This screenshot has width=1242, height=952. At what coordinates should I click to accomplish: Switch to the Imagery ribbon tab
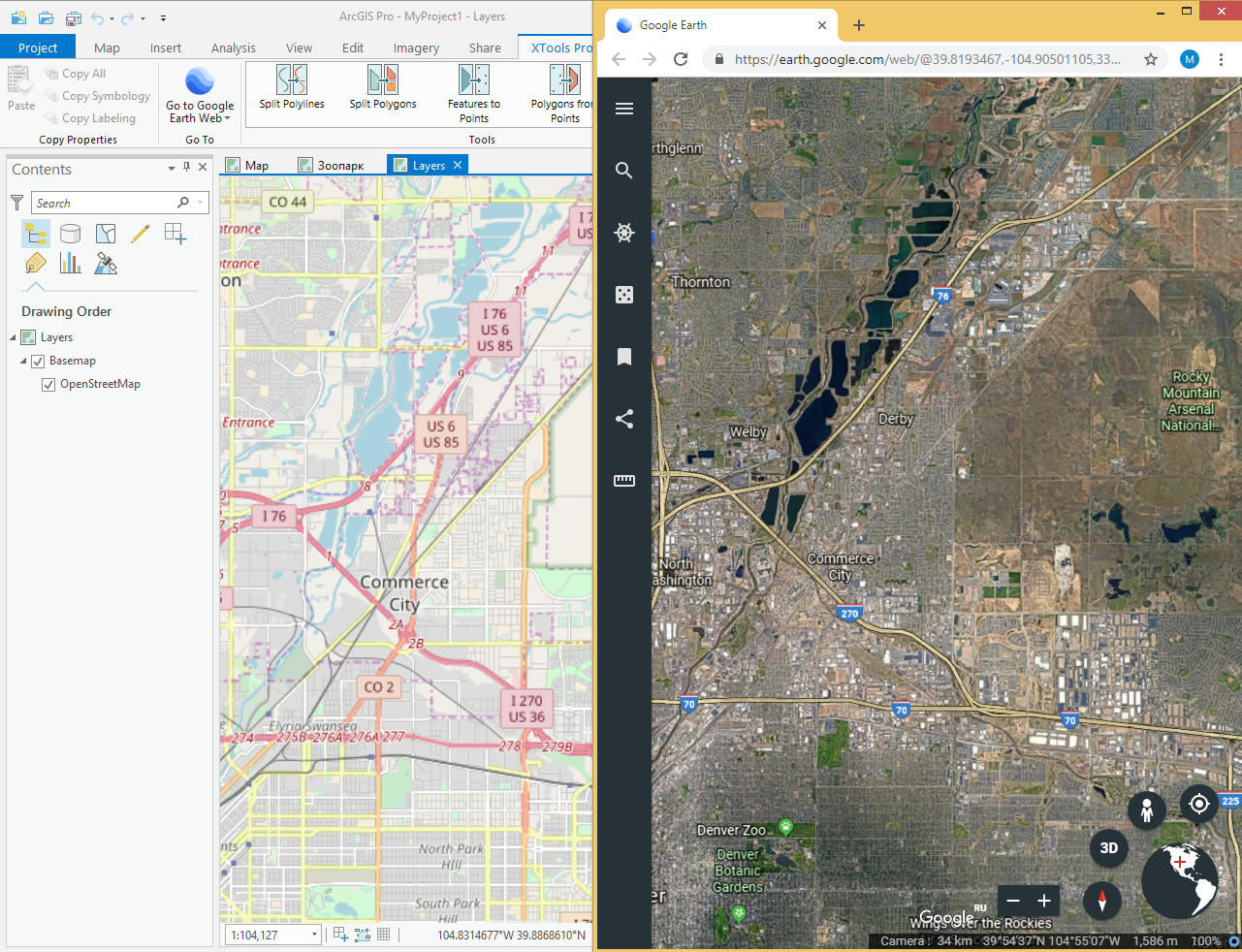click(x=416, y=48)
